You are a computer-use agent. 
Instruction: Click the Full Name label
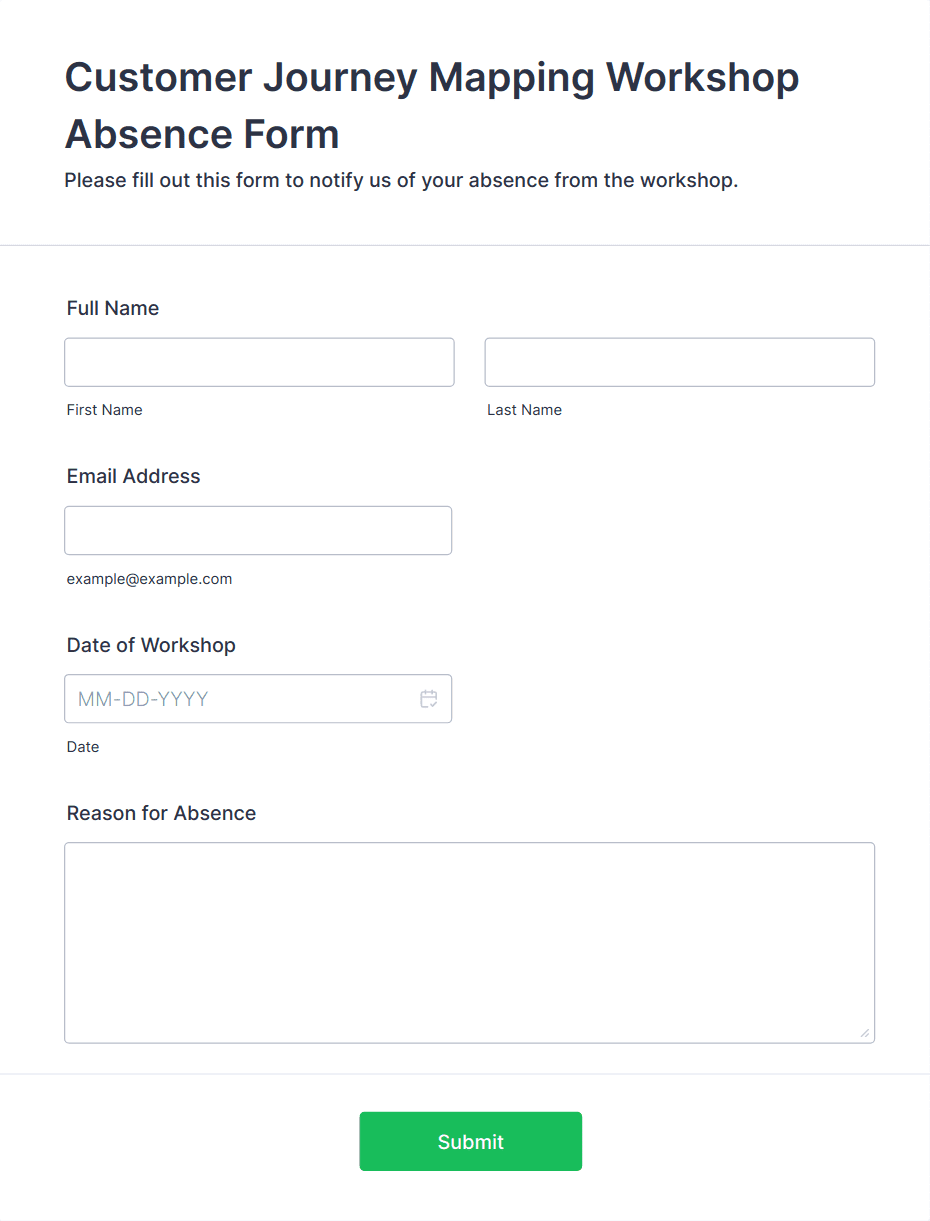click(113, 308)
